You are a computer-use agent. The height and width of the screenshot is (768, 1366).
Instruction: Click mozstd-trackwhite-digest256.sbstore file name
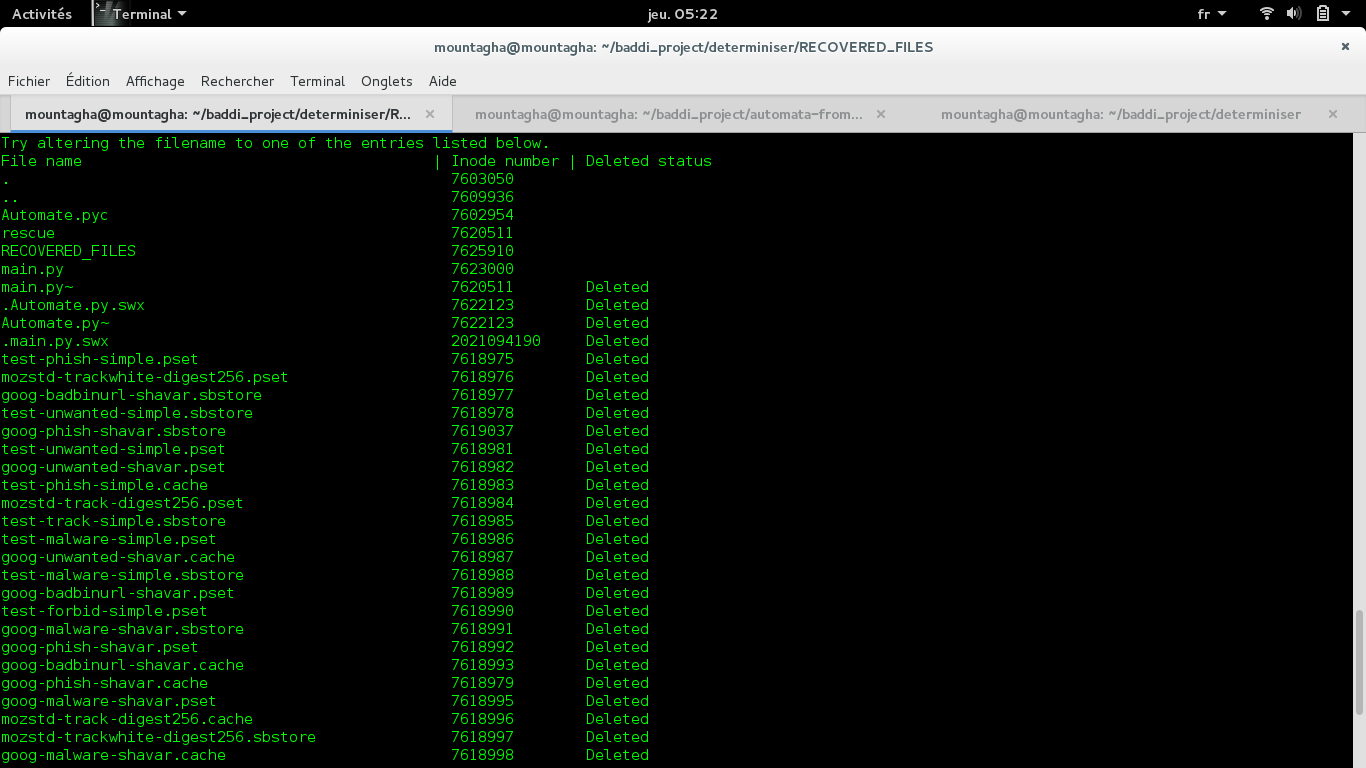point(158,737)
